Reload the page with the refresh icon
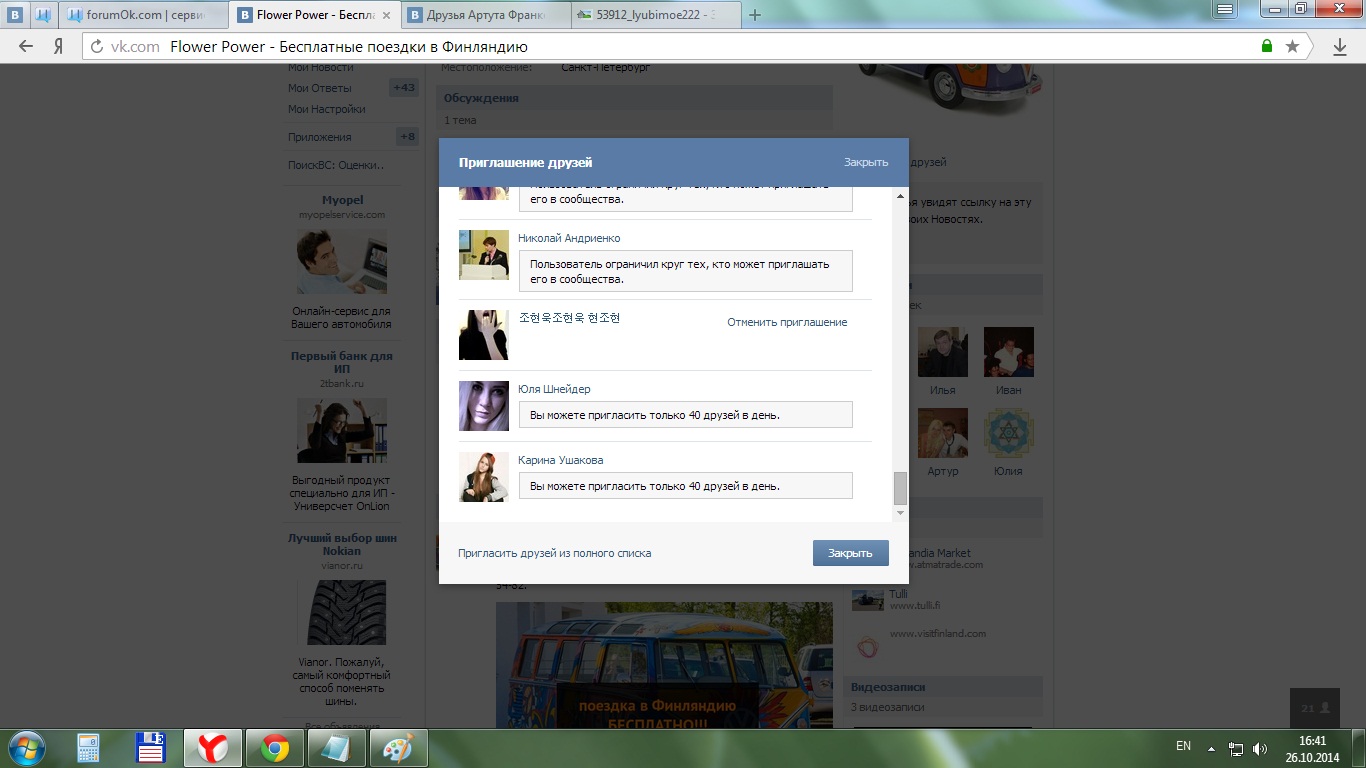This screenshot has width=1366, height=768. [x=97, y=46]
